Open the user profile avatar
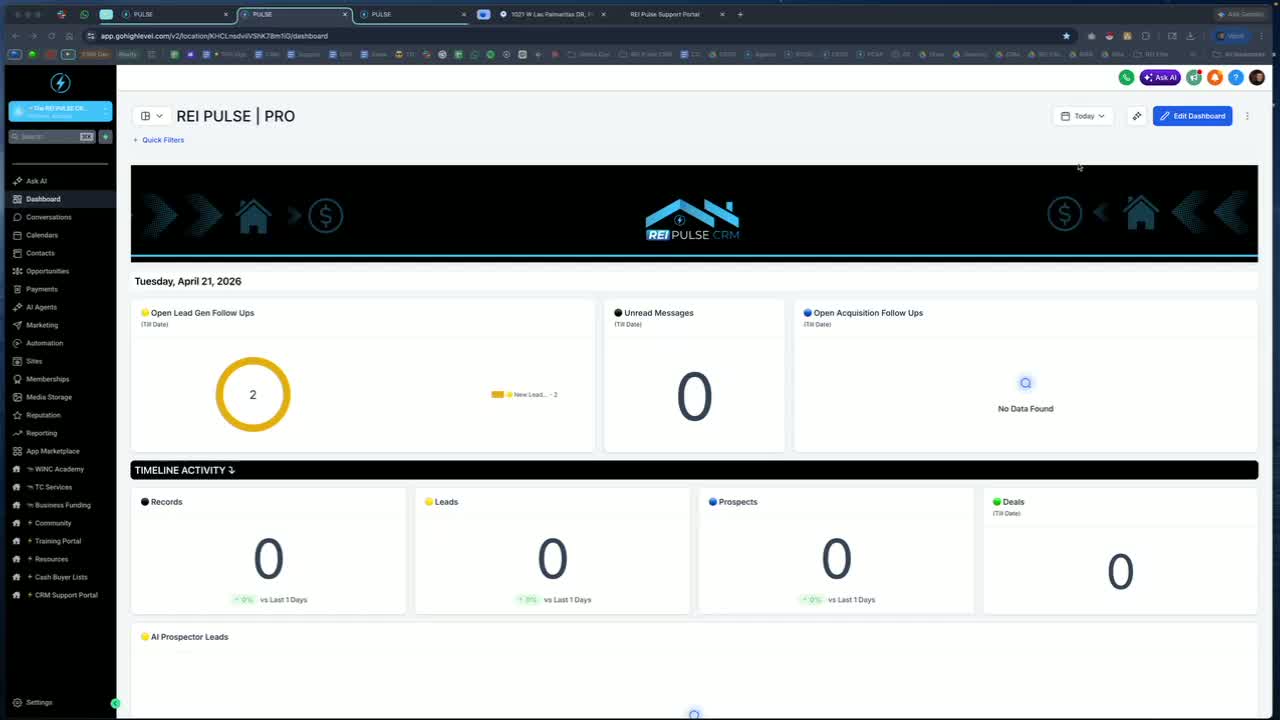This screenshot has width=1280, height=720. [x=1257, y=77]
